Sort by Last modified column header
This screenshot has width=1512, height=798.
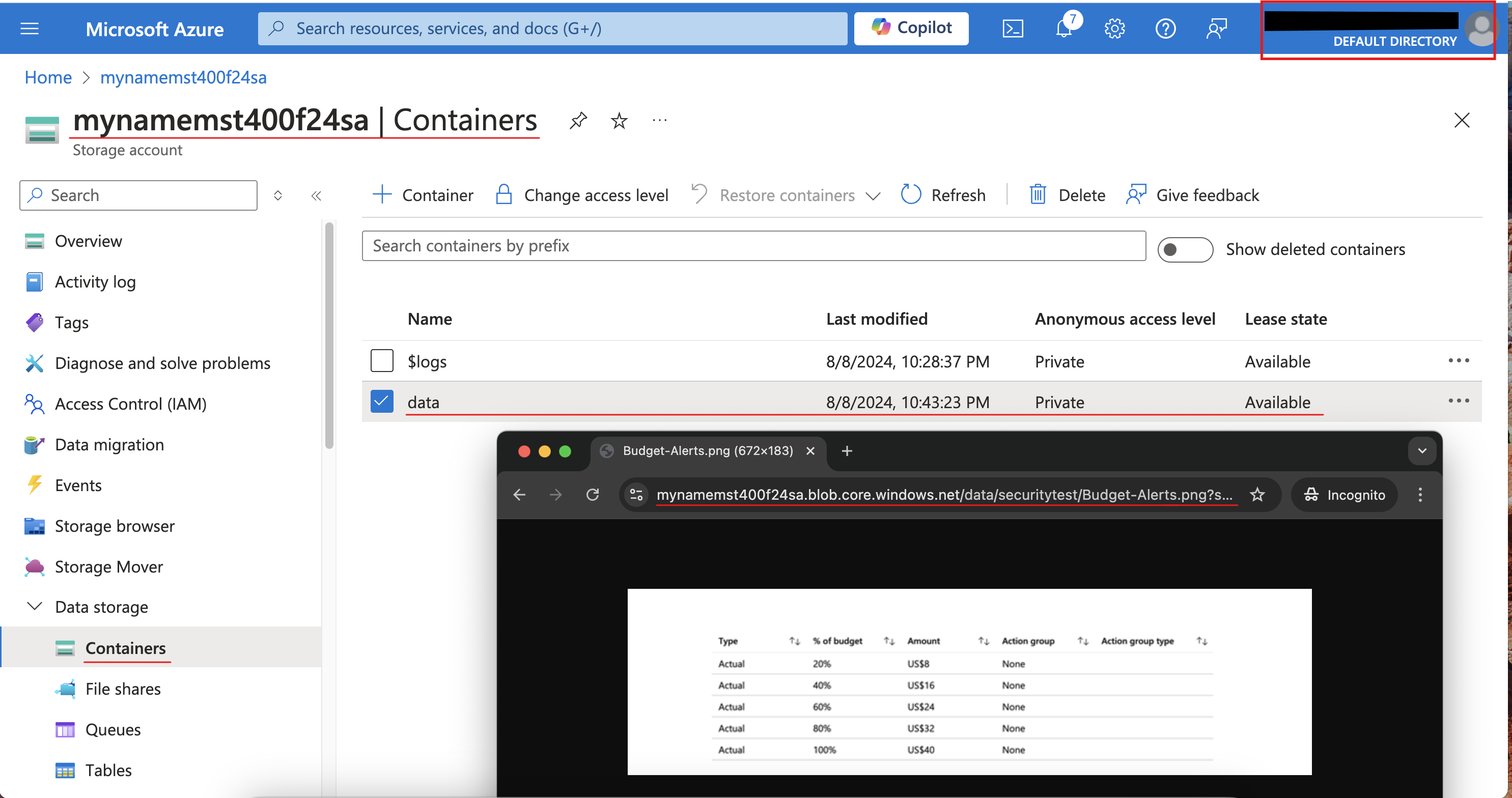click(x=877, y=319)
